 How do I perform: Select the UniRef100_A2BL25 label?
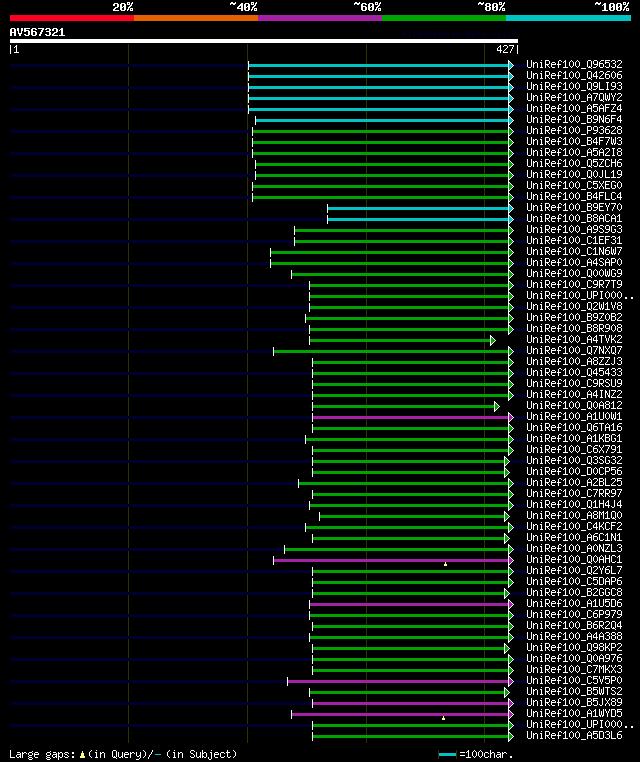[574, 482]
